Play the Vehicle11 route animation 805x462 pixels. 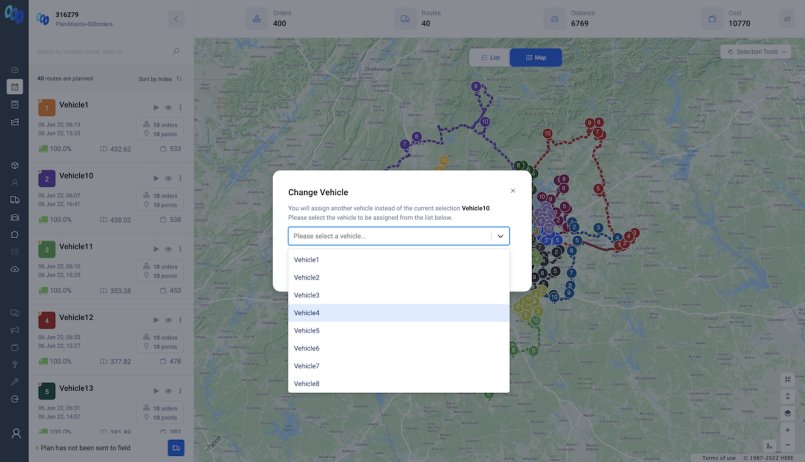pyautogui.click(x=155, y=249)
